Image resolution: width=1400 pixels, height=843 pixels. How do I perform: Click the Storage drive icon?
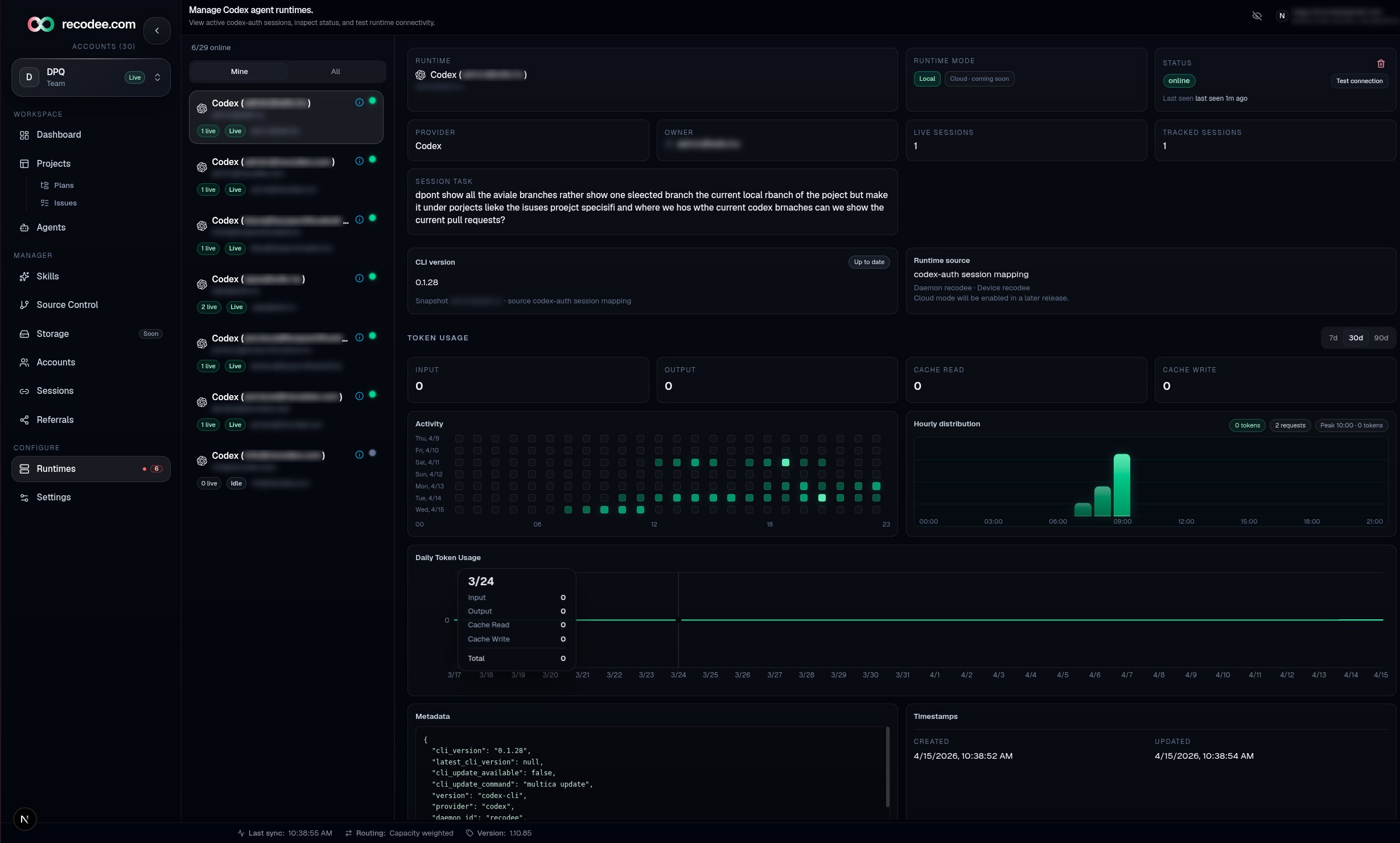pos(24,334)
